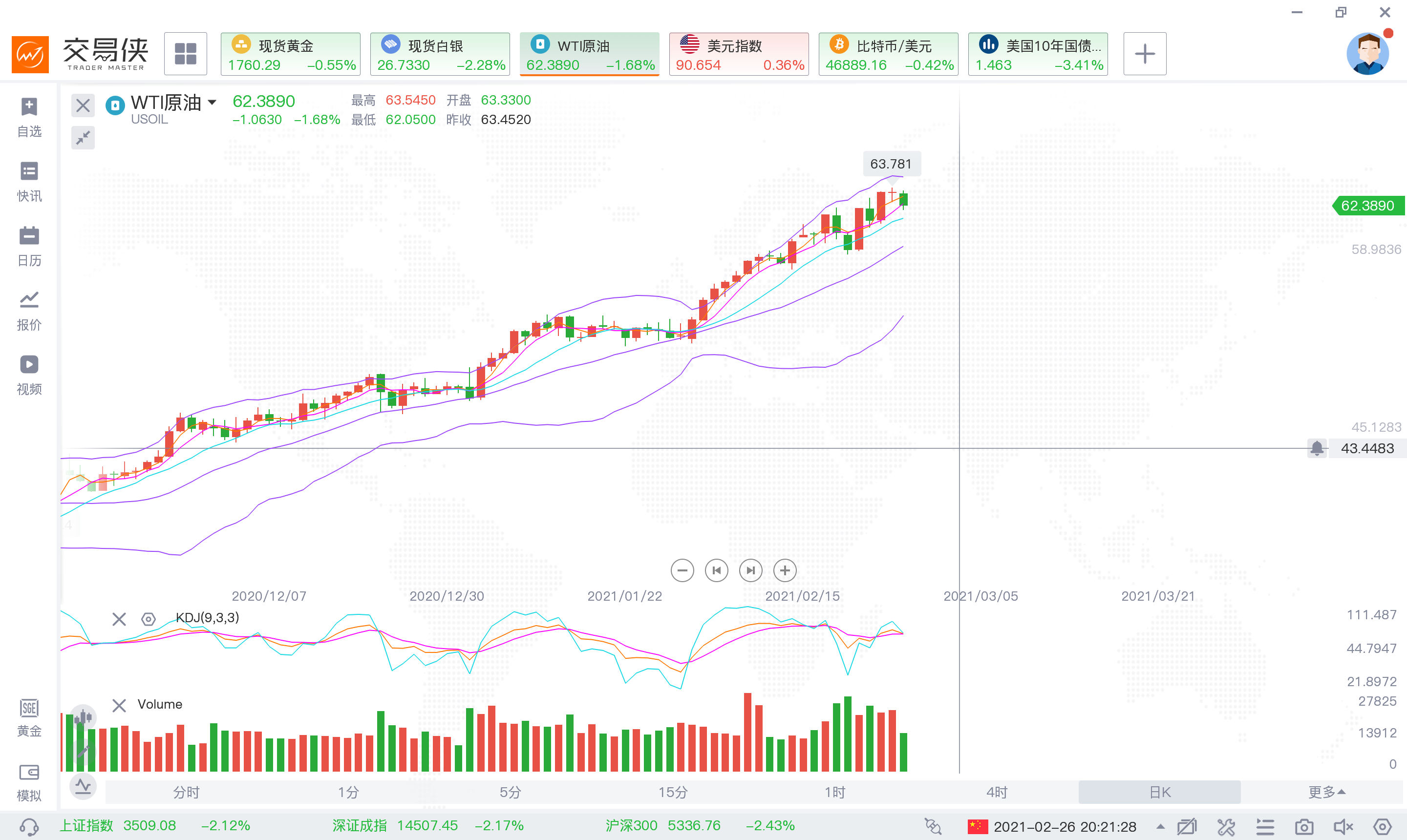This screenshot has width=1407, height=840.
Task: Open the 视频 video sidebar icon
Action: [x=29, y=375]
